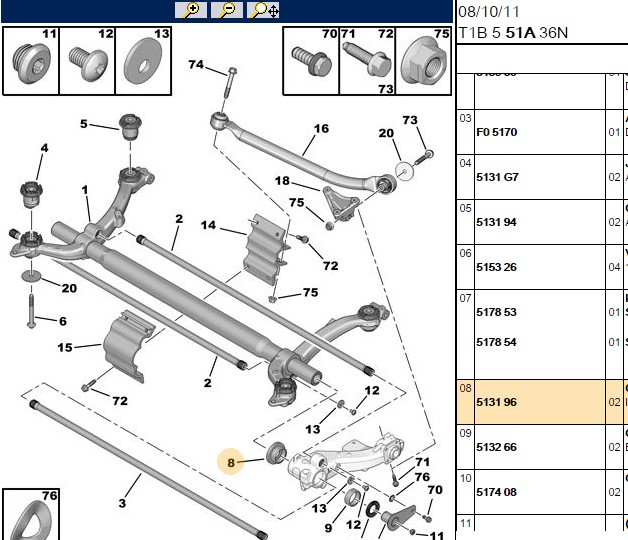Click the part 13 washer thumbnail
This screenshot has height=540, width=628.
[143, 61]
